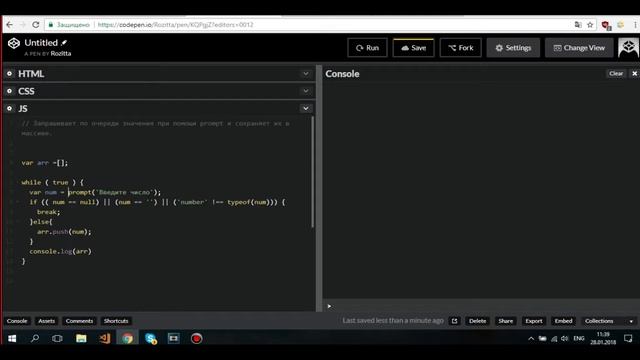The height and width of the screenshot is (360, 640).
Task: Click the console.log(arr) code line
Action: pos(60,251)
